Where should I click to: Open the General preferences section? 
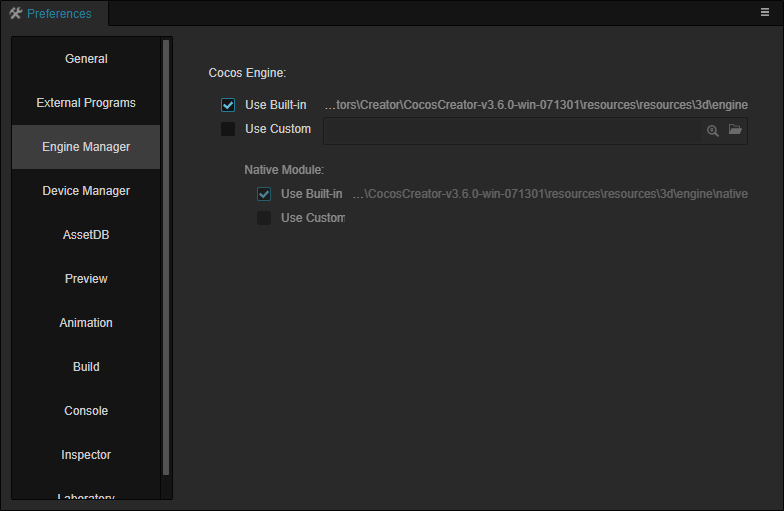point(86,59)
